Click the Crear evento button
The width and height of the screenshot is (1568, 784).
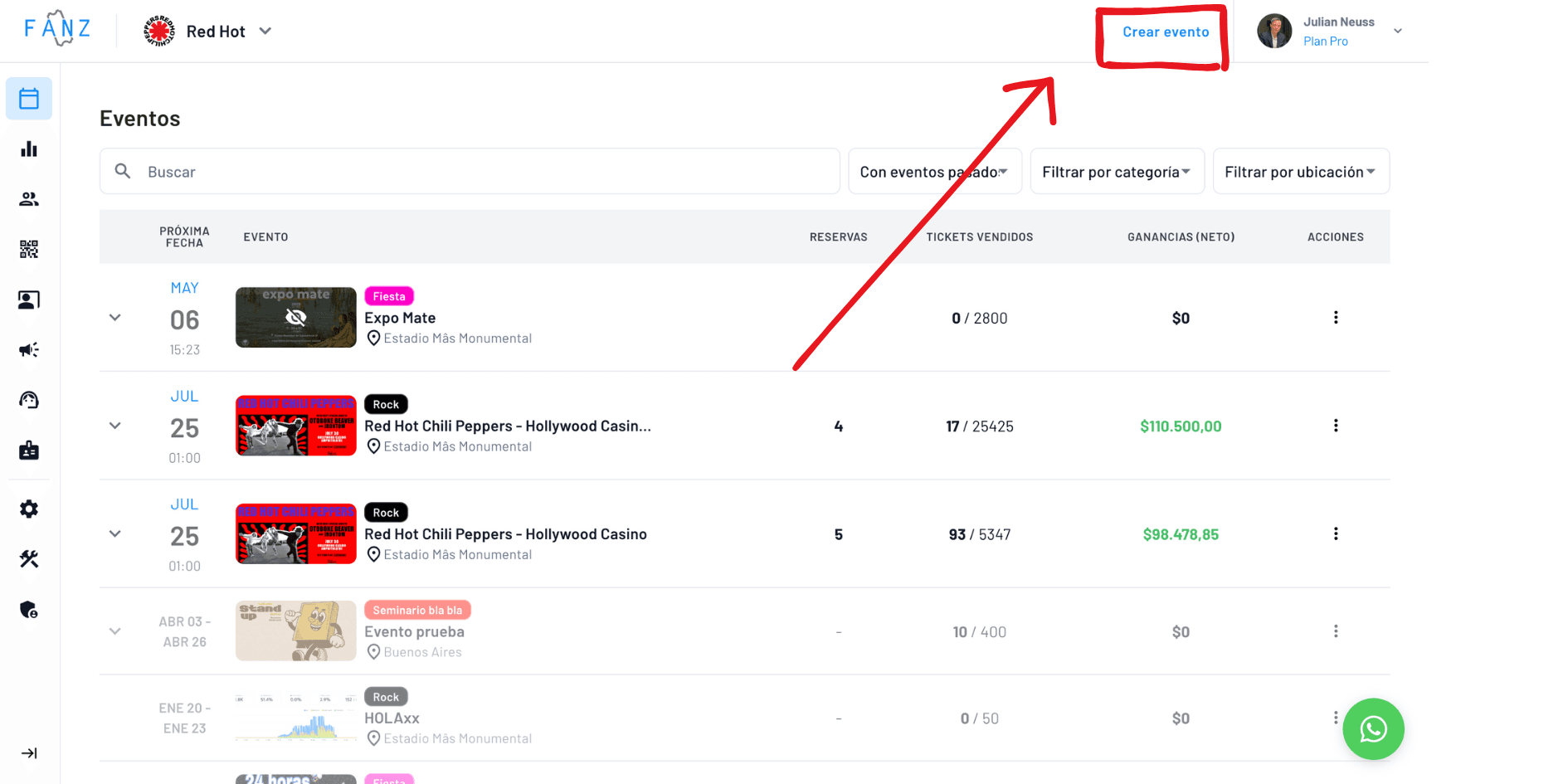pos(1165,32)
